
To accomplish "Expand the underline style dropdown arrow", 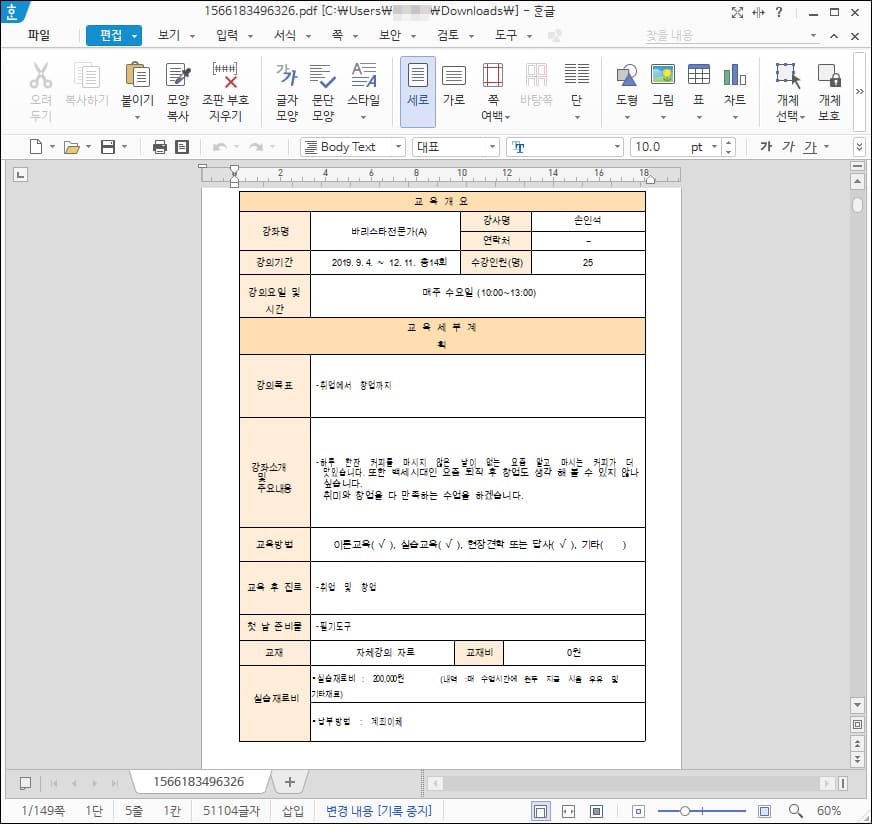I will (826, 147).
